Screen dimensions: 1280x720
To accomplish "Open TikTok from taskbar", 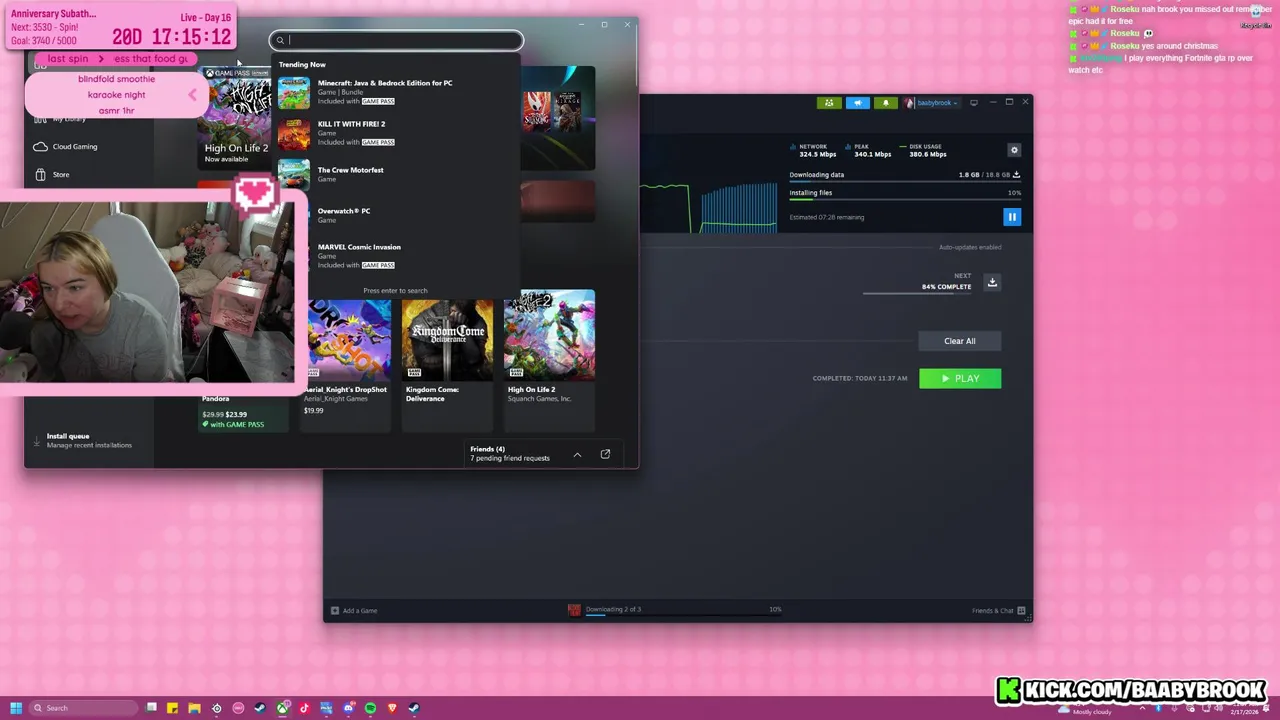I will (304, 708).
